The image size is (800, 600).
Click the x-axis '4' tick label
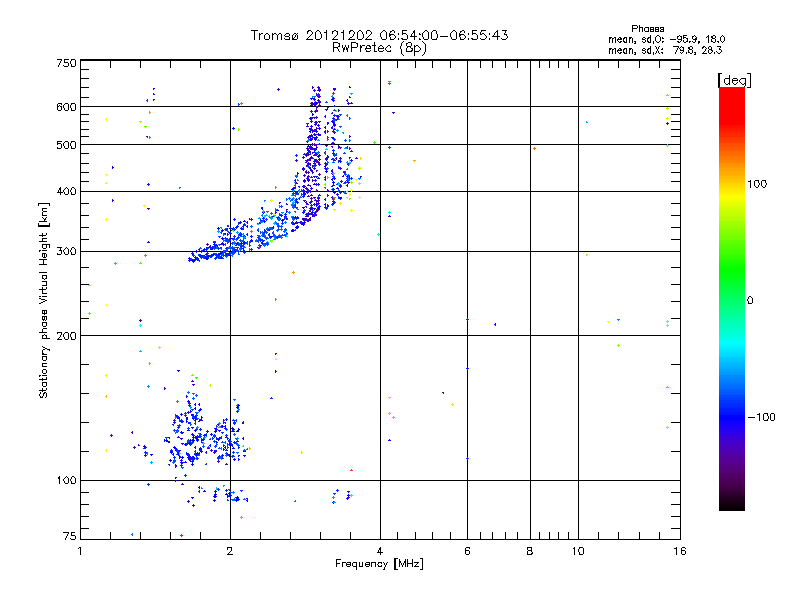click(x=380, y=551)
